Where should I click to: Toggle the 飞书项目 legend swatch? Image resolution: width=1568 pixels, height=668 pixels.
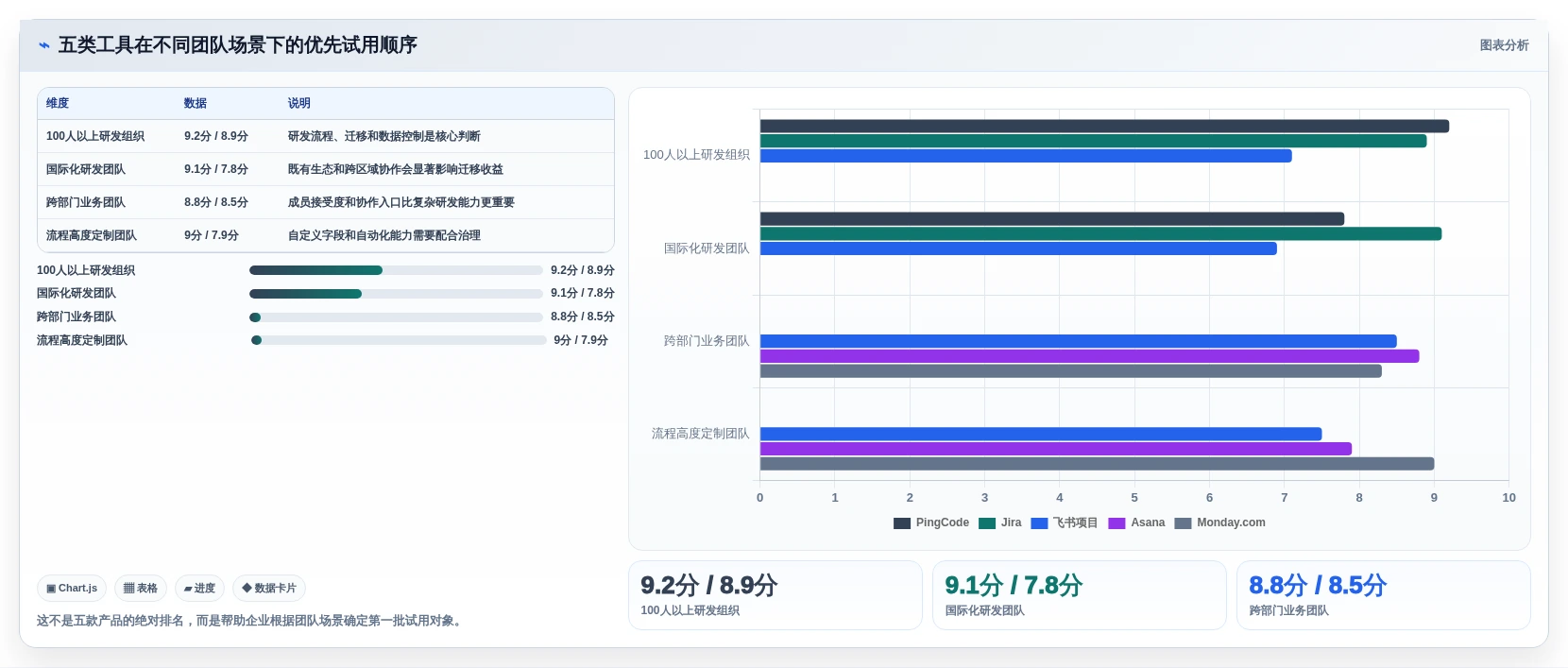(x=1040, y=523)
